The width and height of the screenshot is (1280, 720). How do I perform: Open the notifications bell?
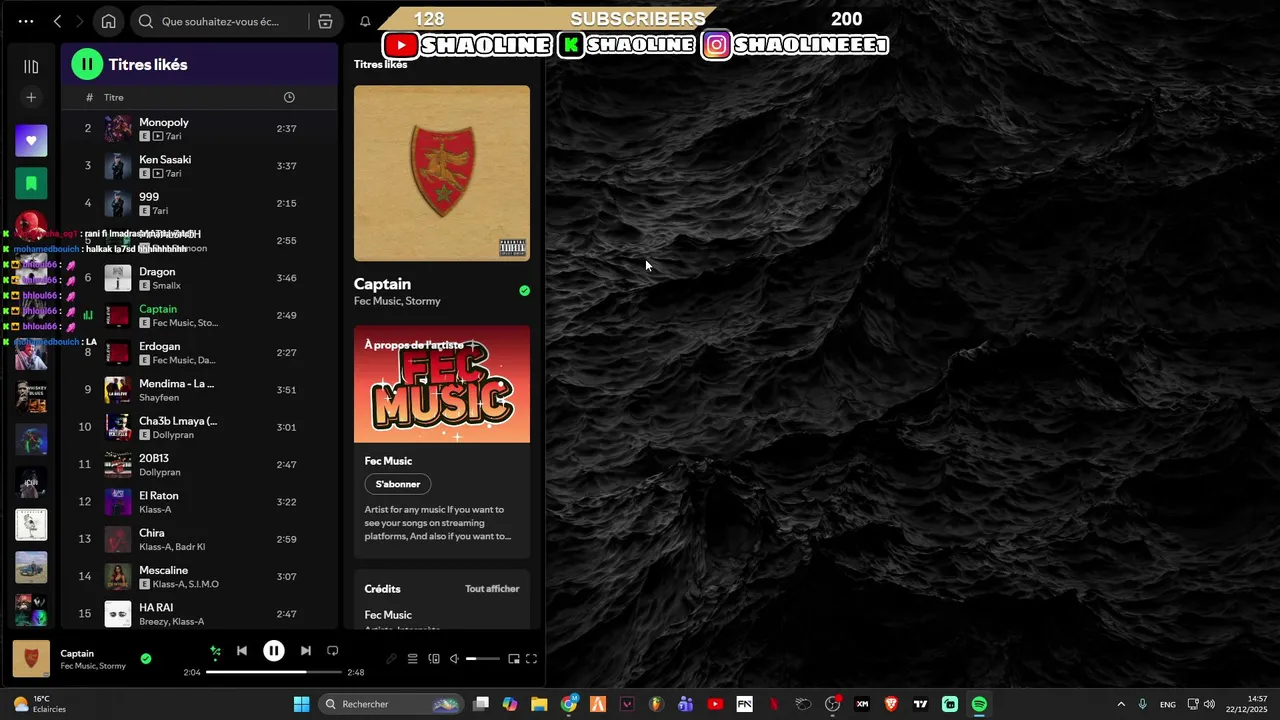[x=365, y=21]
